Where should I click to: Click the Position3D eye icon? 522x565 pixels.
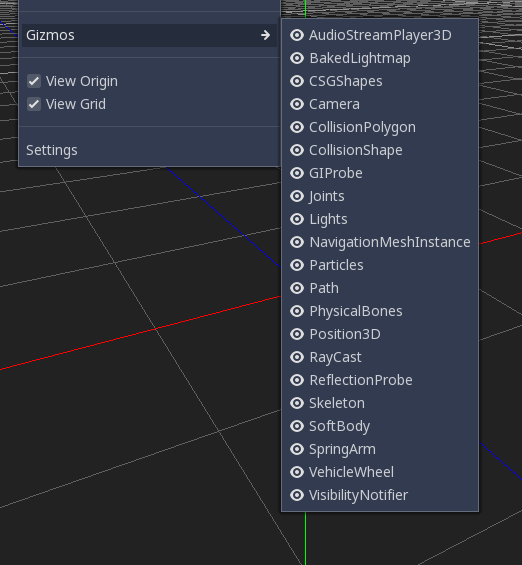[x=297, y=334]
